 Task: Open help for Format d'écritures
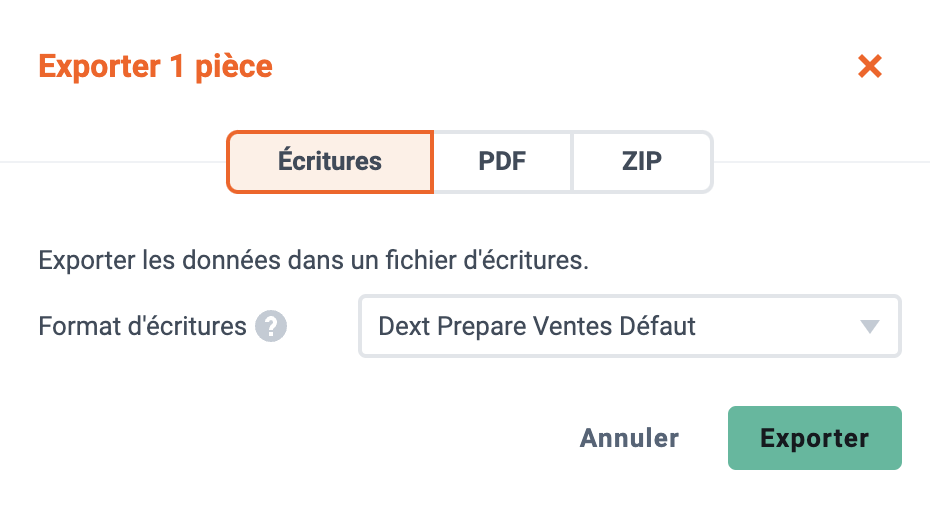(x=271, y=326)
